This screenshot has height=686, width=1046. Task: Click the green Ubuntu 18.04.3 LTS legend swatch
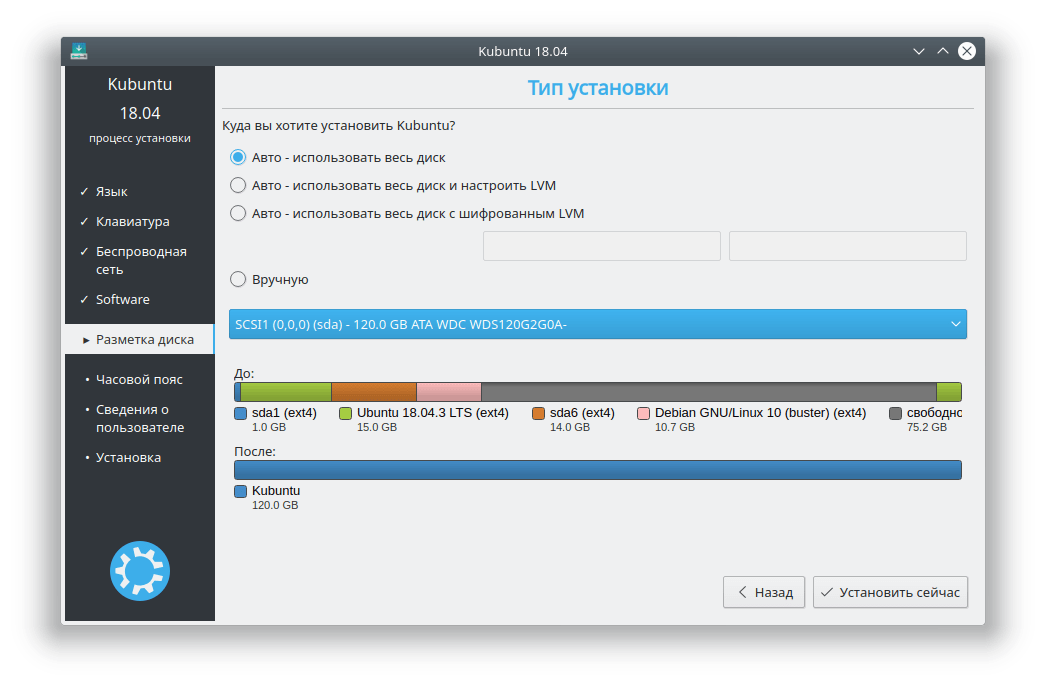[346, 414]
